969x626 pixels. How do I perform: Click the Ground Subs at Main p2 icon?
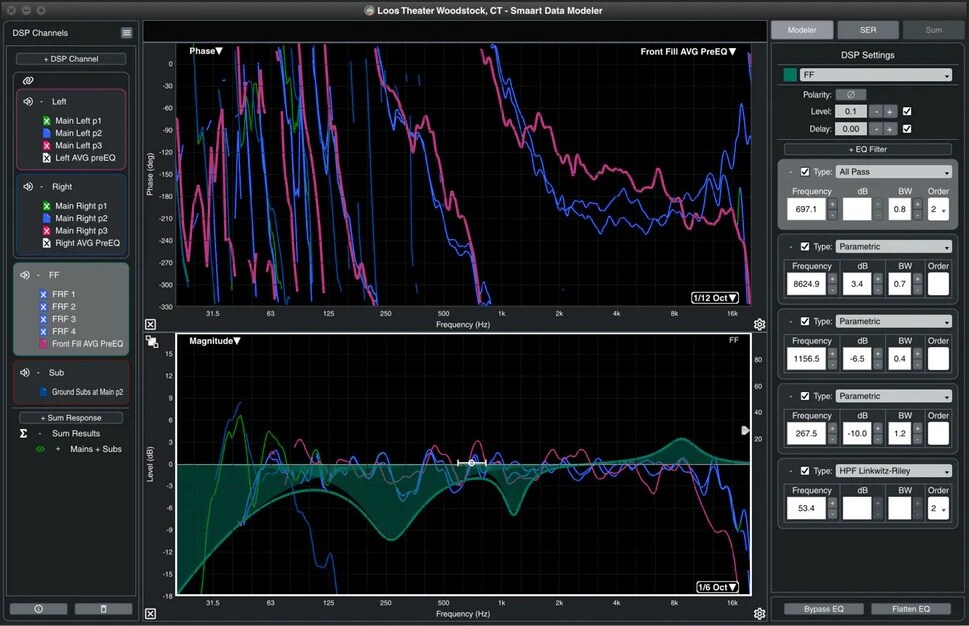(43, 392)
